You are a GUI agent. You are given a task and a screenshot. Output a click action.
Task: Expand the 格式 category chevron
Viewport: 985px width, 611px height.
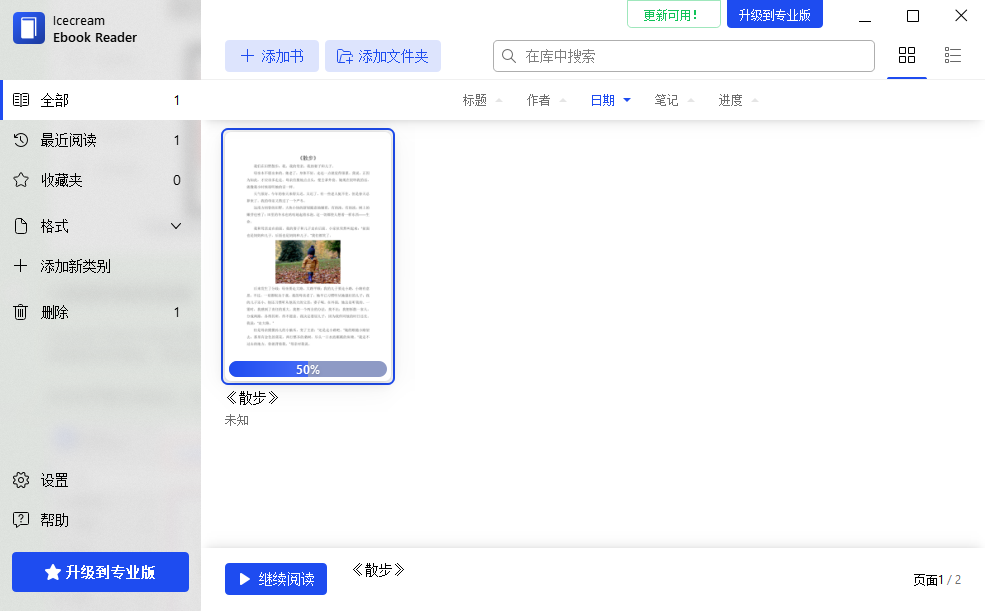point(176,226)
